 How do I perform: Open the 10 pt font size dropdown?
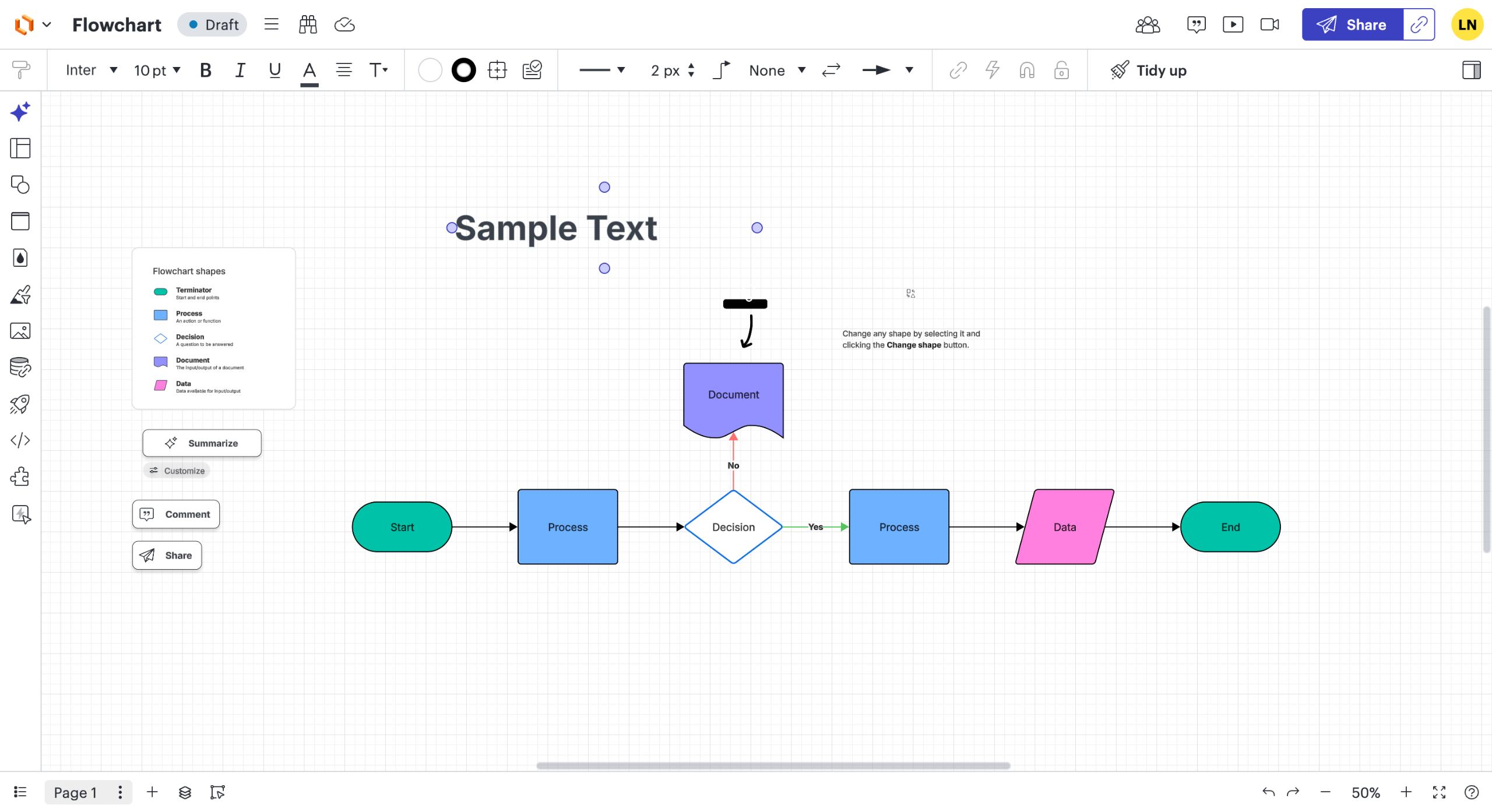(157, 70)
